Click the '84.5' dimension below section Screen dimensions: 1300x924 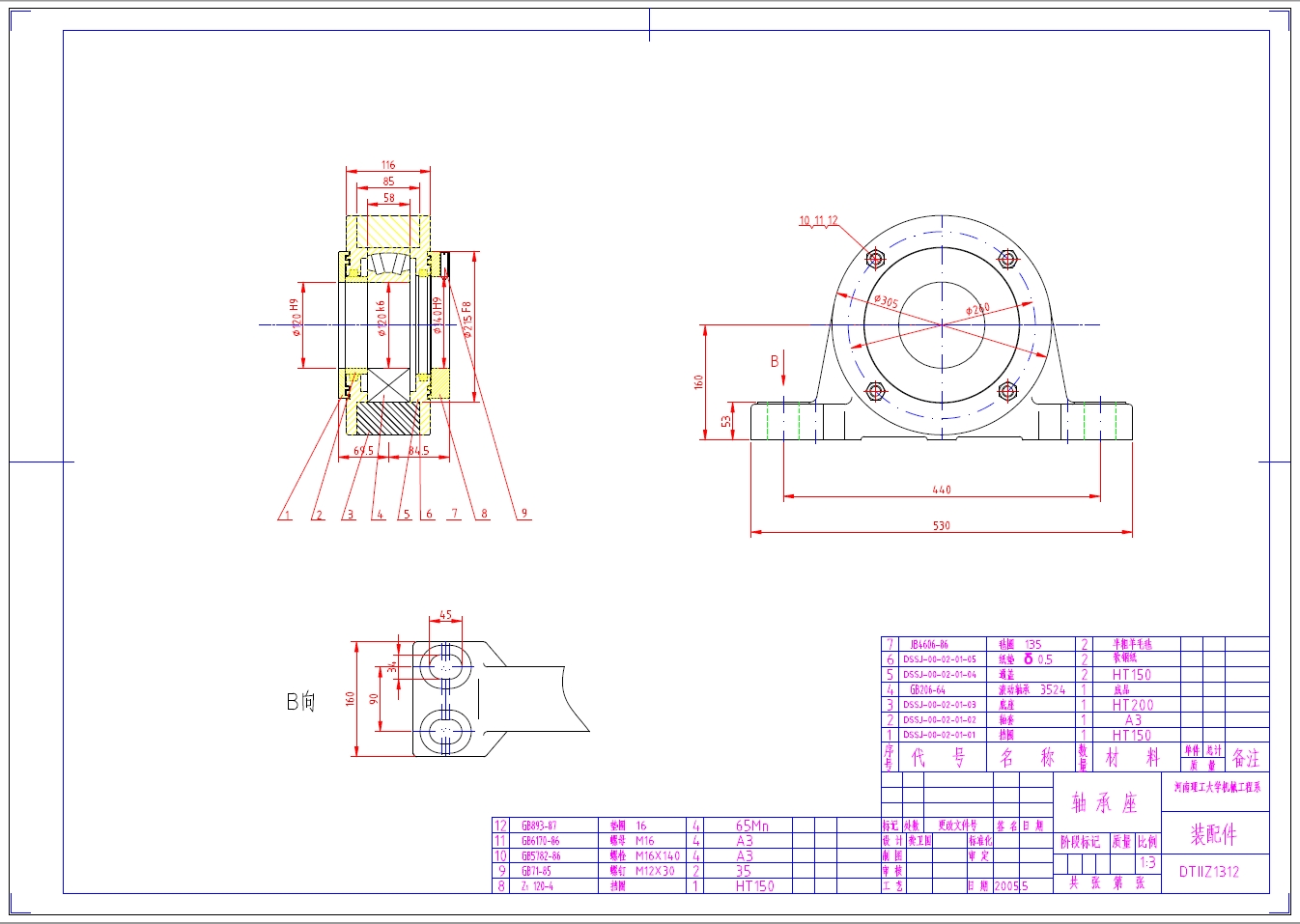click(x=418, y=451)
